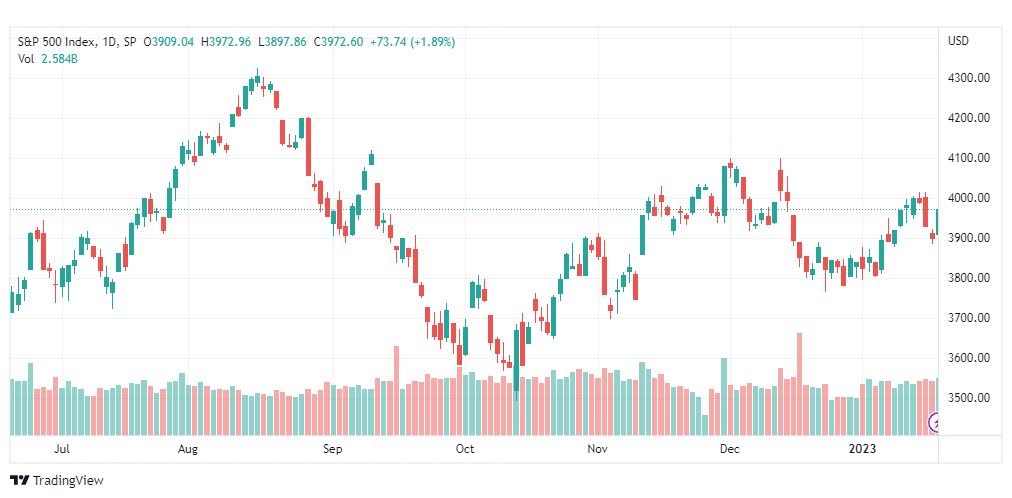This screenshot has height=498, width=1012.
Task: Click the purple lightning event marker icon
Action: pyautogui.click(x=933, y=423)
